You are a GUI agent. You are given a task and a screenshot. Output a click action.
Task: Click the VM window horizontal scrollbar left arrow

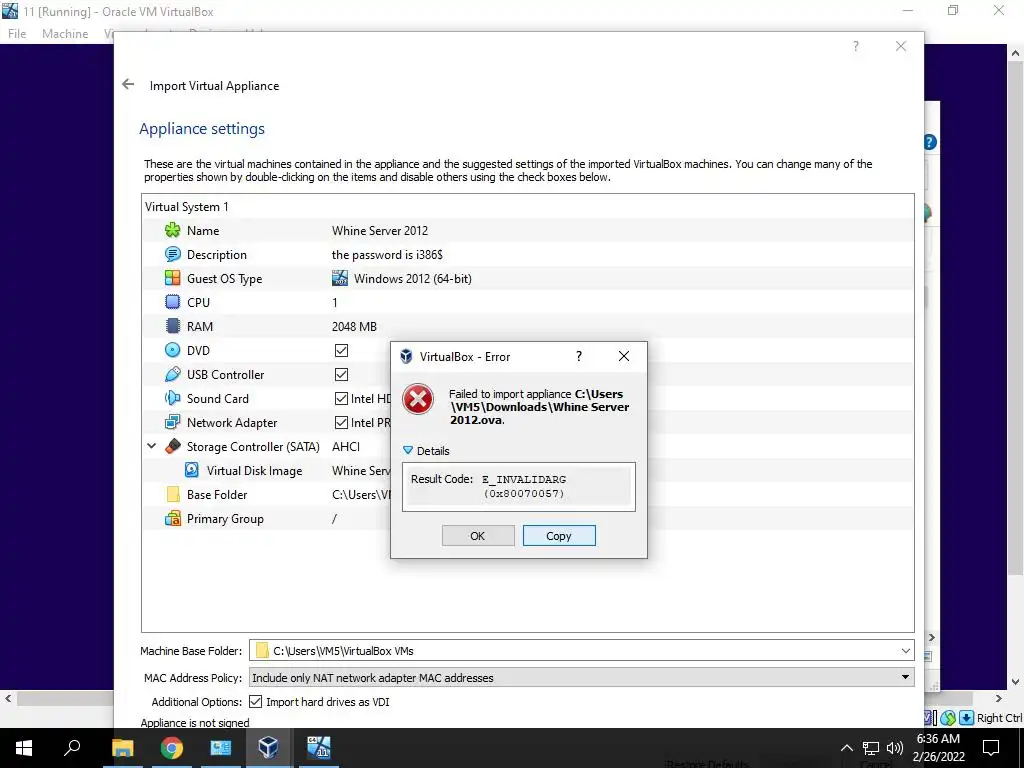coord(8,698)
